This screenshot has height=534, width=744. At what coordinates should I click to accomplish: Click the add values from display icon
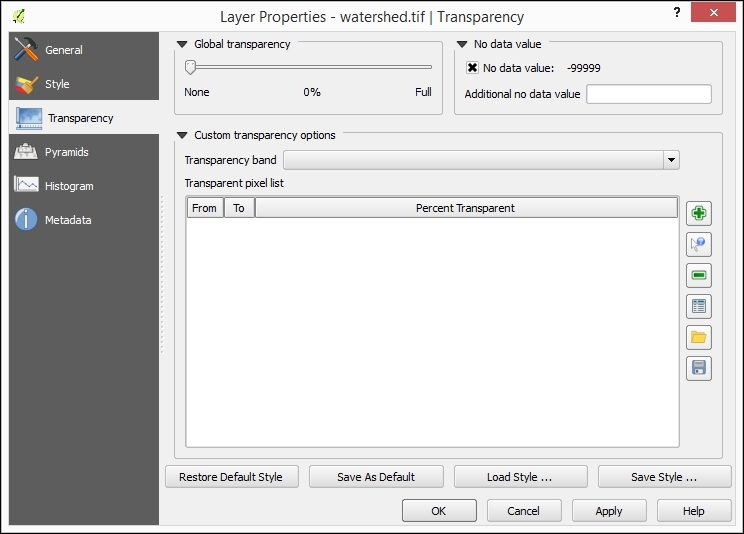coord(698,244)
